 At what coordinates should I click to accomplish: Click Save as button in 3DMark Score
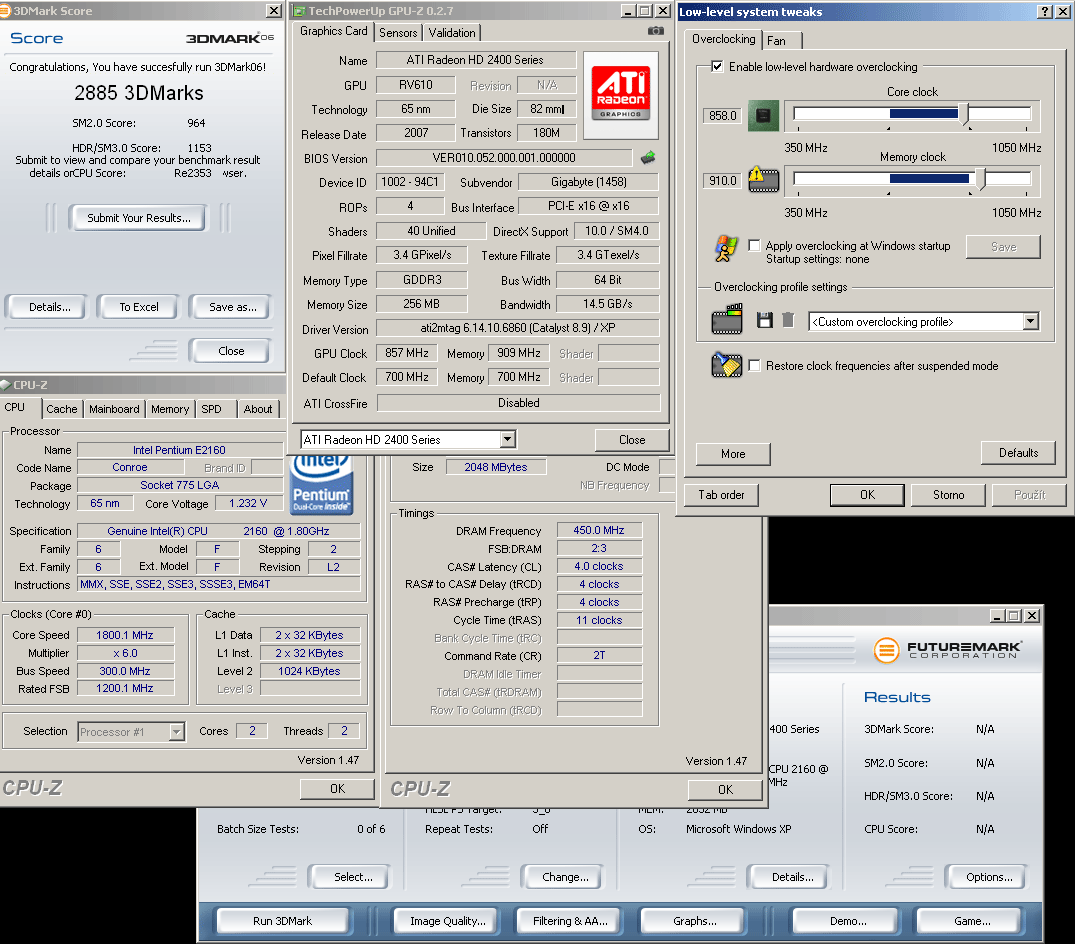pos(232,307)
